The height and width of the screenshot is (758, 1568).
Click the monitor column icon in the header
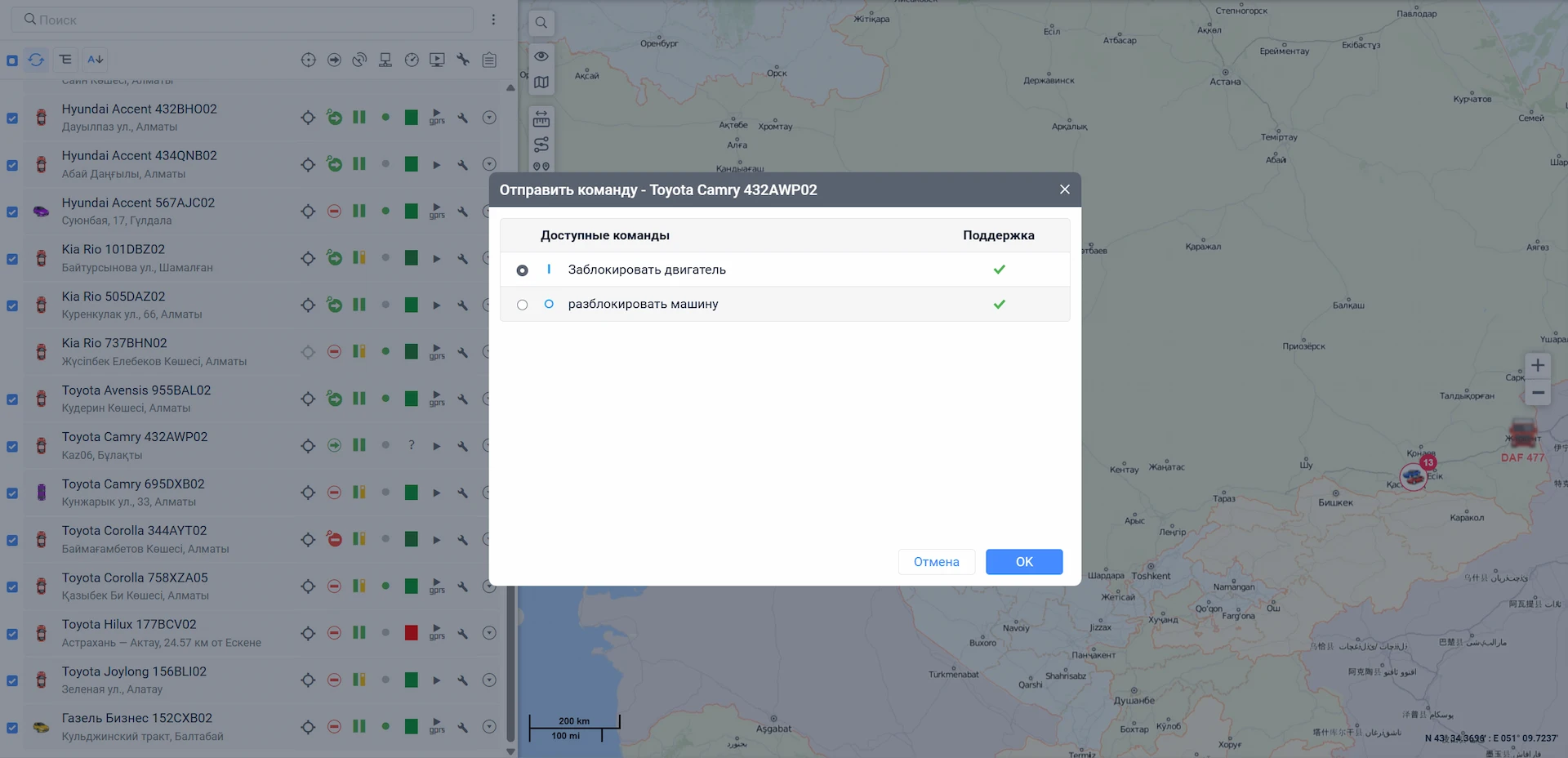click(x=385, y=60)
